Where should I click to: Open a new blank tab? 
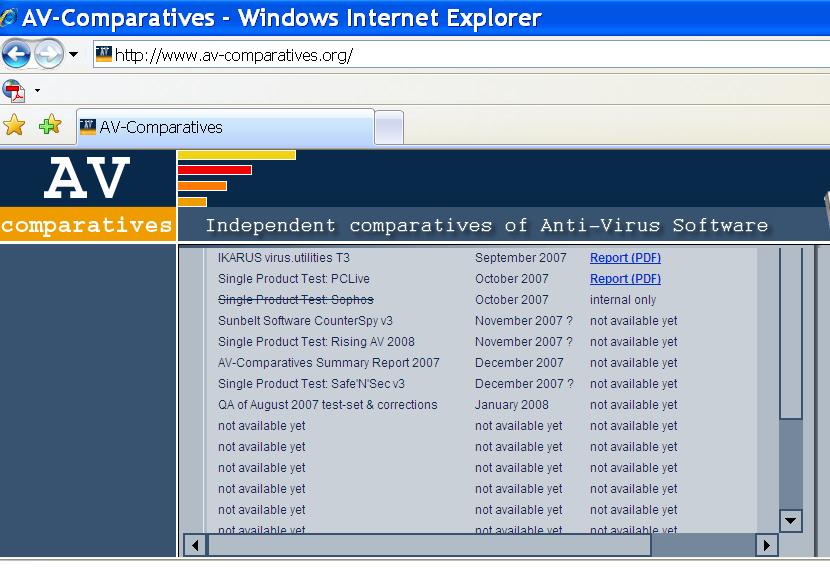point(389,128)
